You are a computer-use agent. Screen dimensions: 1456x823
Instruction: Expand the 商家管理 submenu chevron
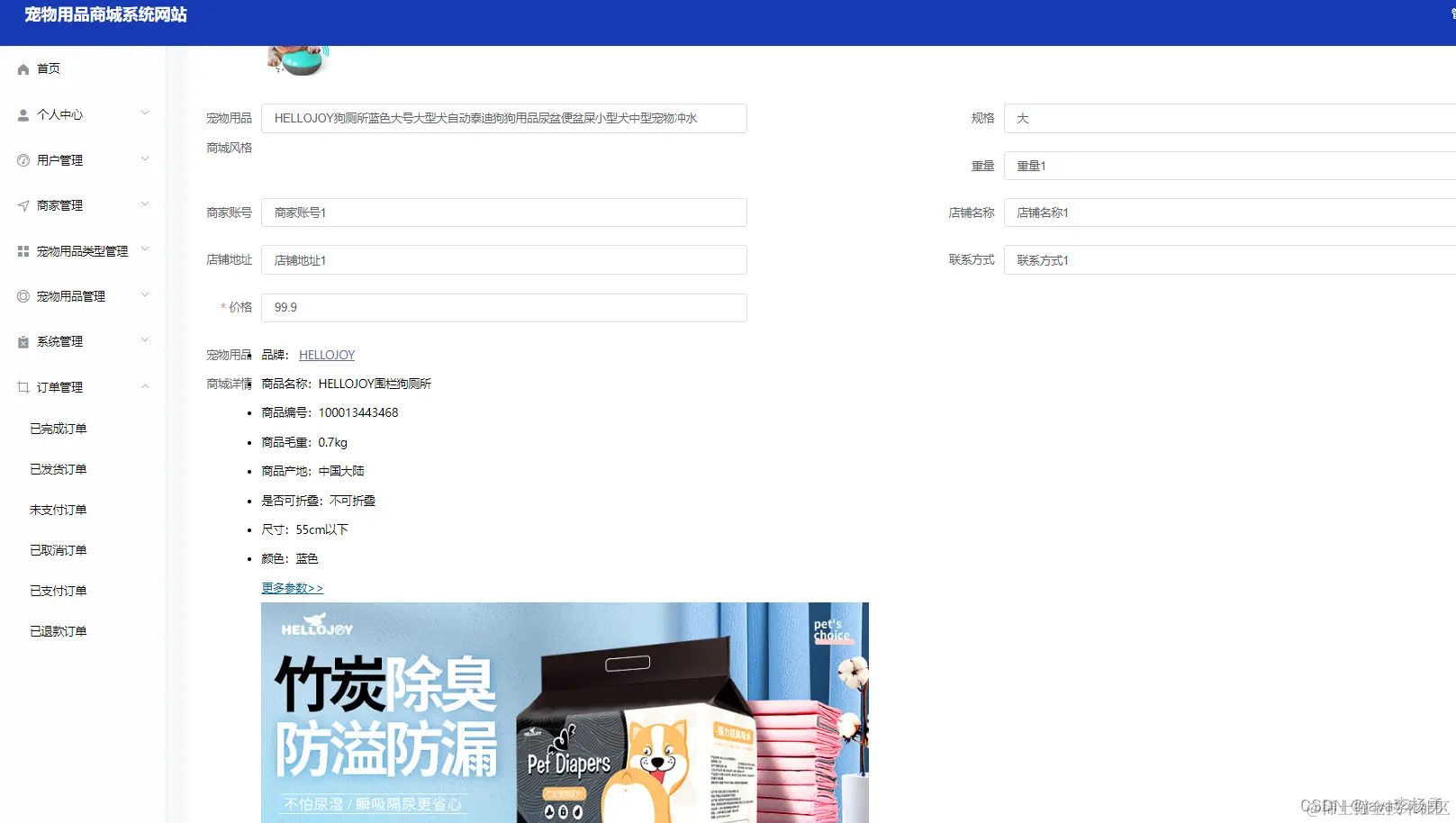click(x=145, y=204)
